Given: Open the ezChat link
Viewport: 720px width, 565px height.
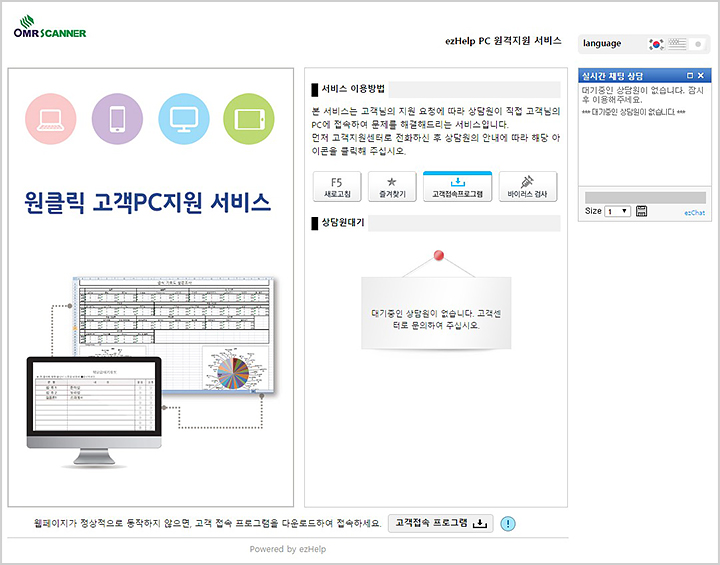Looking at the screenshot, I should (x=694, y=213).
